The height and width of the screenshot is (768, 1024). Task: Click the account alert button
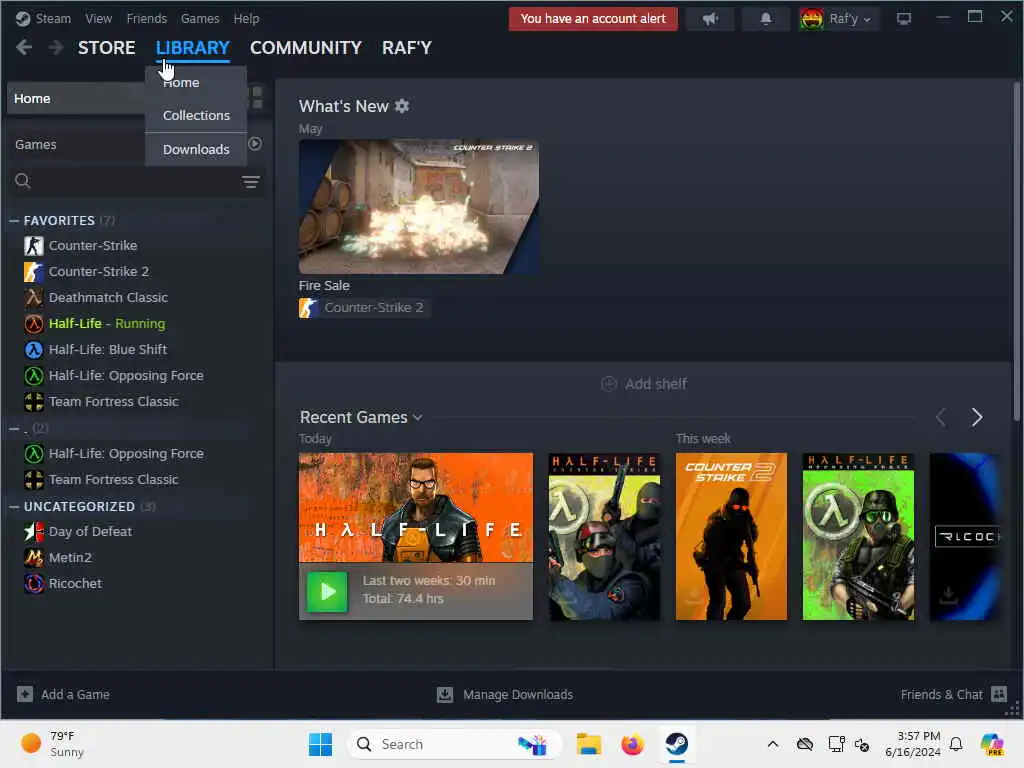click(593, 19)
